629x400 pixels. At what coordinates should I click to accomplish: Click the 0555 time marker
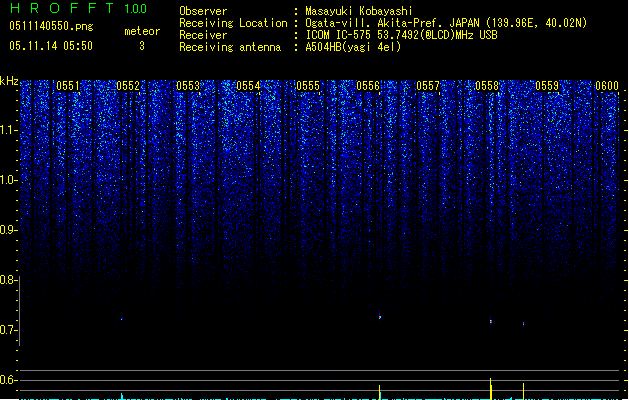coord(308,86)
